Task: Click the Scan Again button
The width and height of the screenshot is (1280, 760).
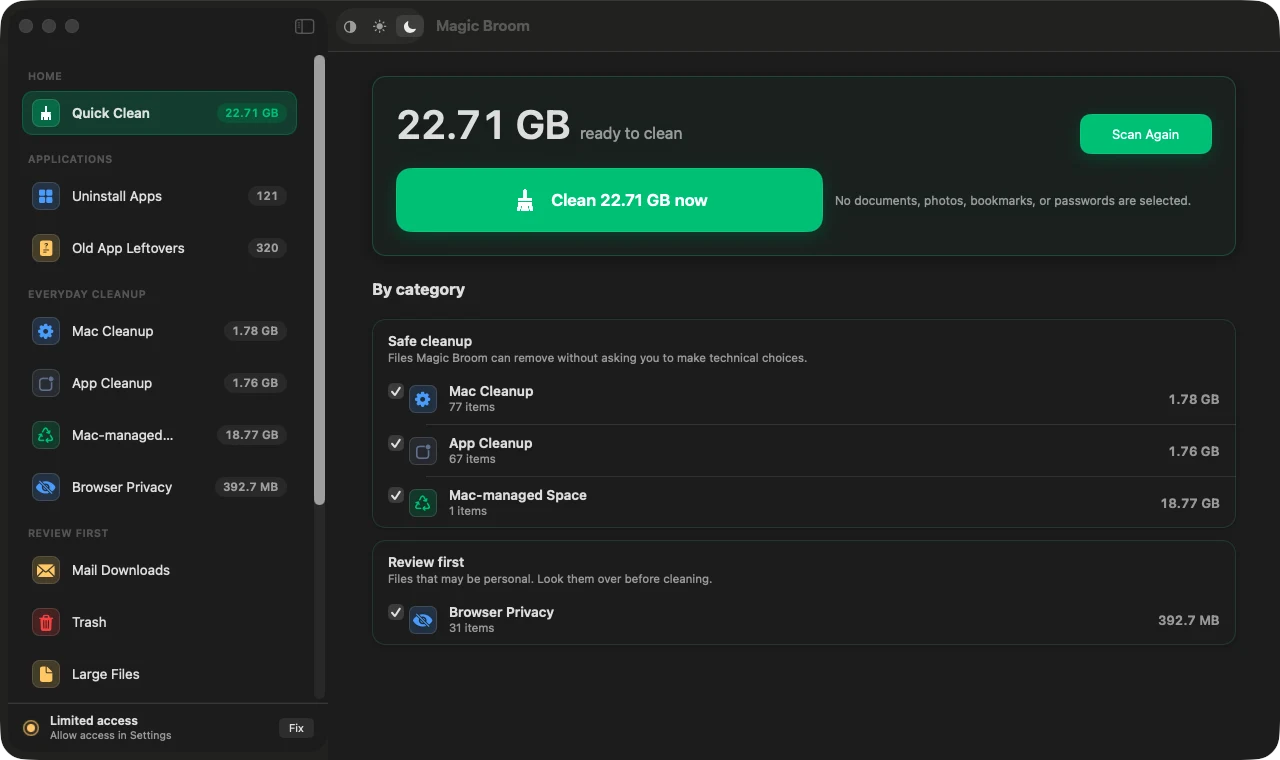Action: tap(1145, 134)
